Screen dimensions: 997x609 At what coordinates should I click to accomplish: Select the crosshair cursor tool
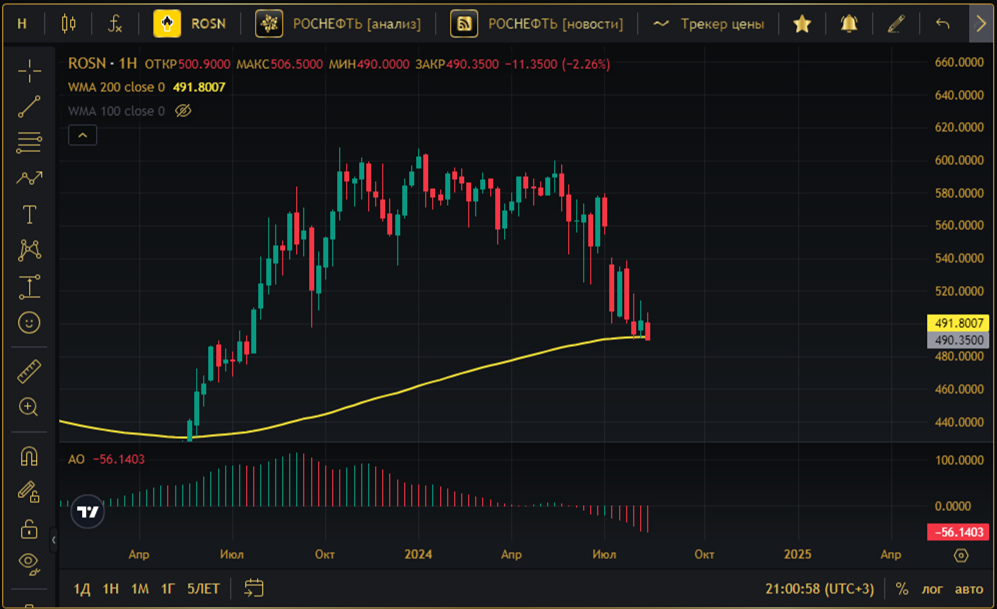tap(29, 71)
